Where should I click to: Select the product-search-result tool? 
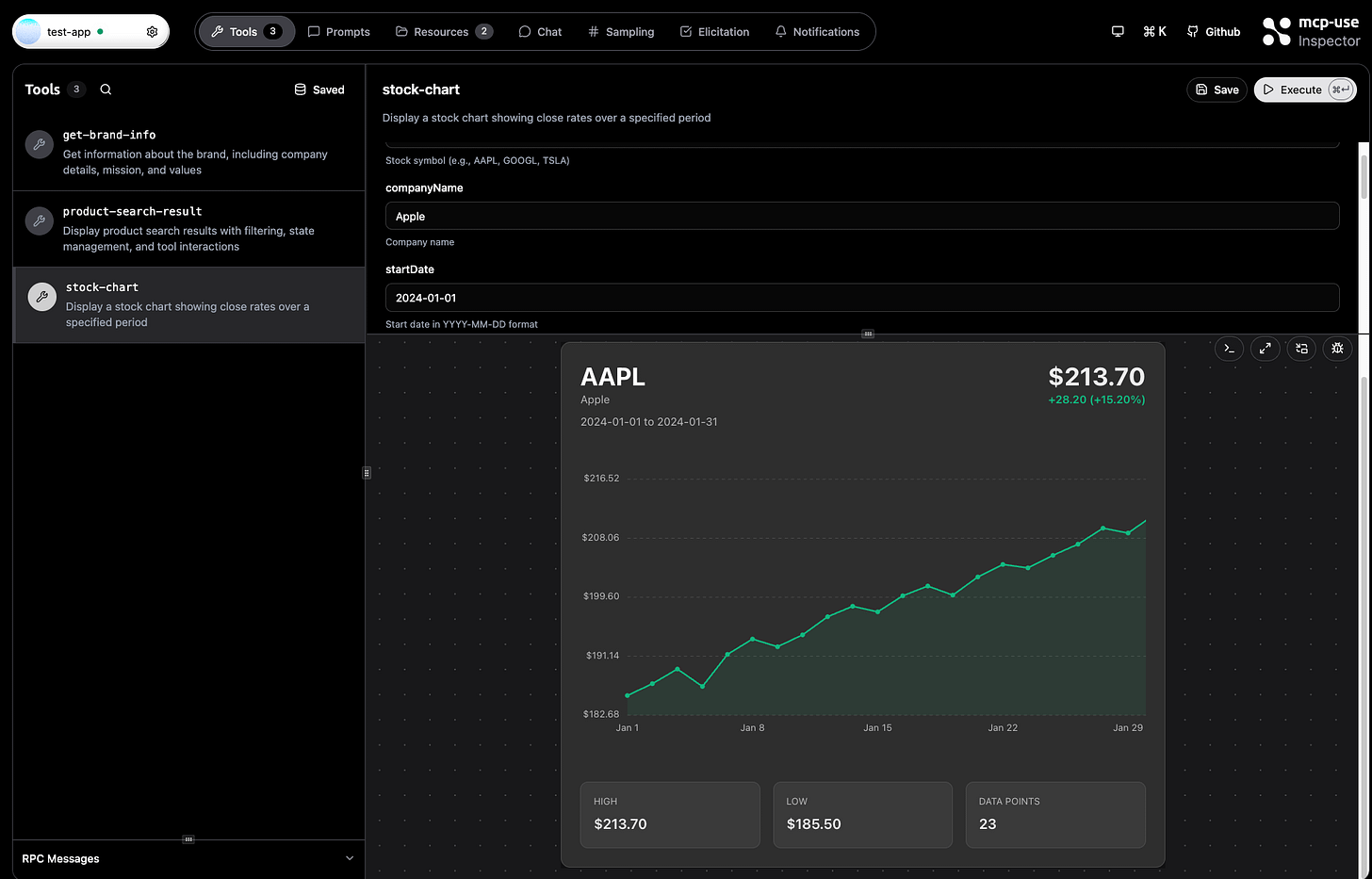188,229
